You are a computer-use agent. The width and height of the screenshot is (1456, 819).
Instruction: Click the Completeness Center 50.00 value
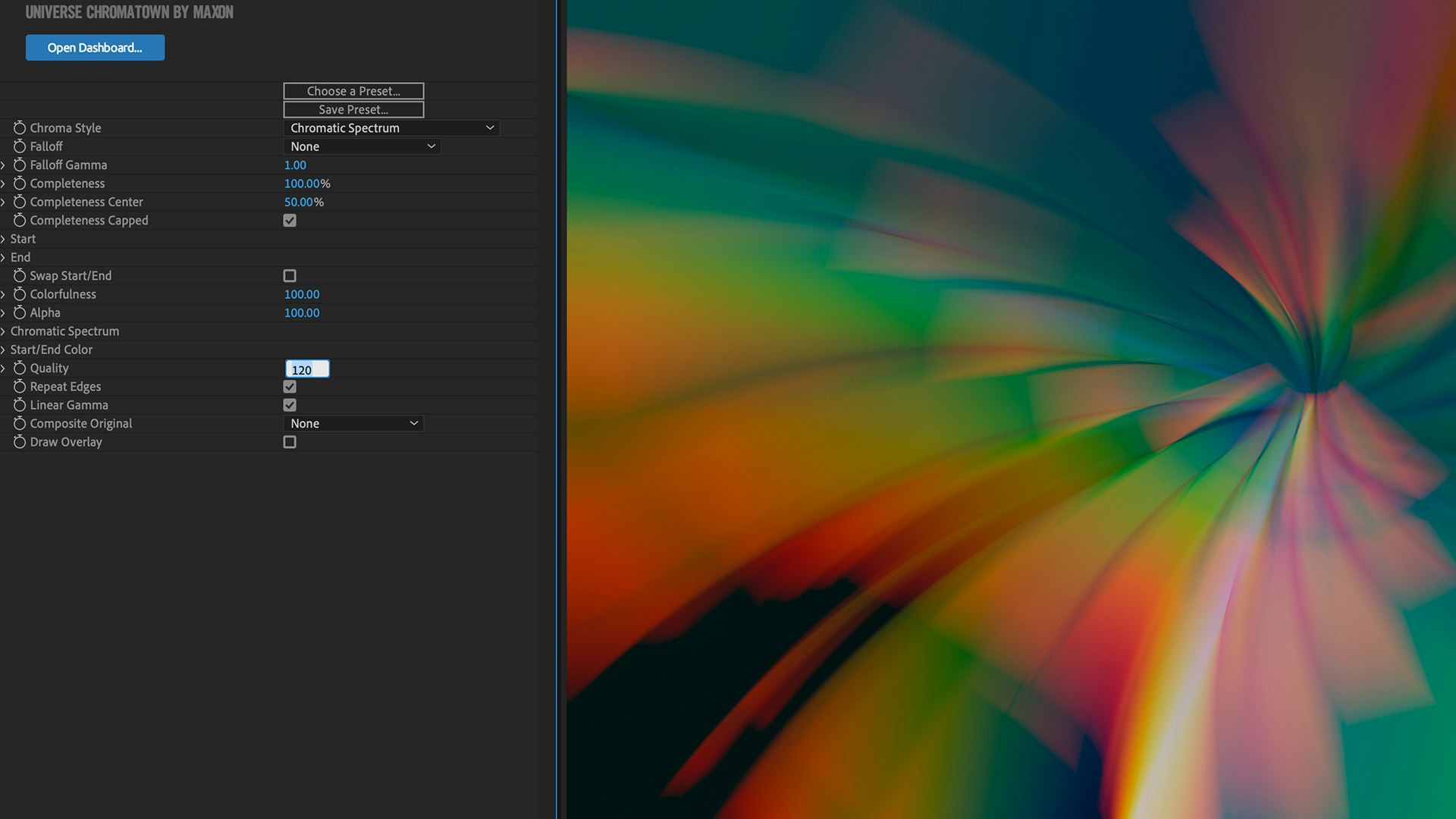(x=298, y=202)
